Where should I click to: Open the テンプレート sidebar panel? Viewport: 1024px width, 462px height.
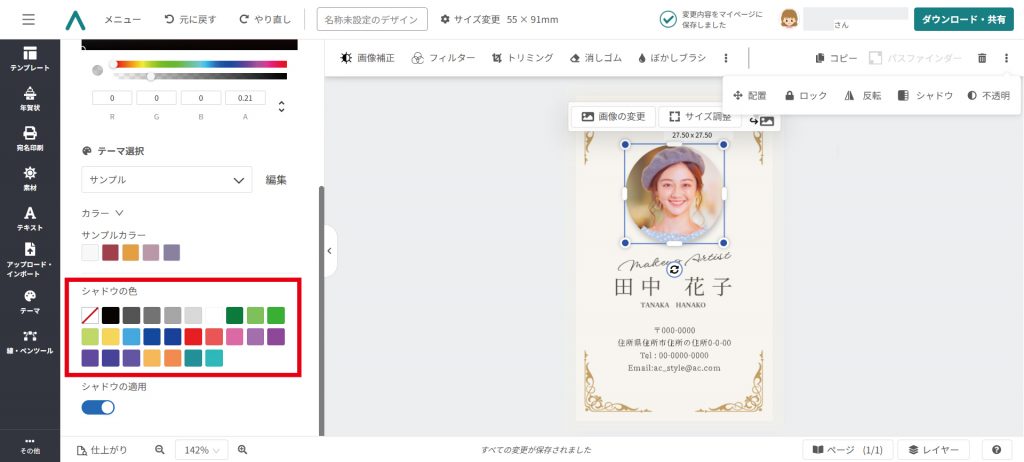[30, 59]
